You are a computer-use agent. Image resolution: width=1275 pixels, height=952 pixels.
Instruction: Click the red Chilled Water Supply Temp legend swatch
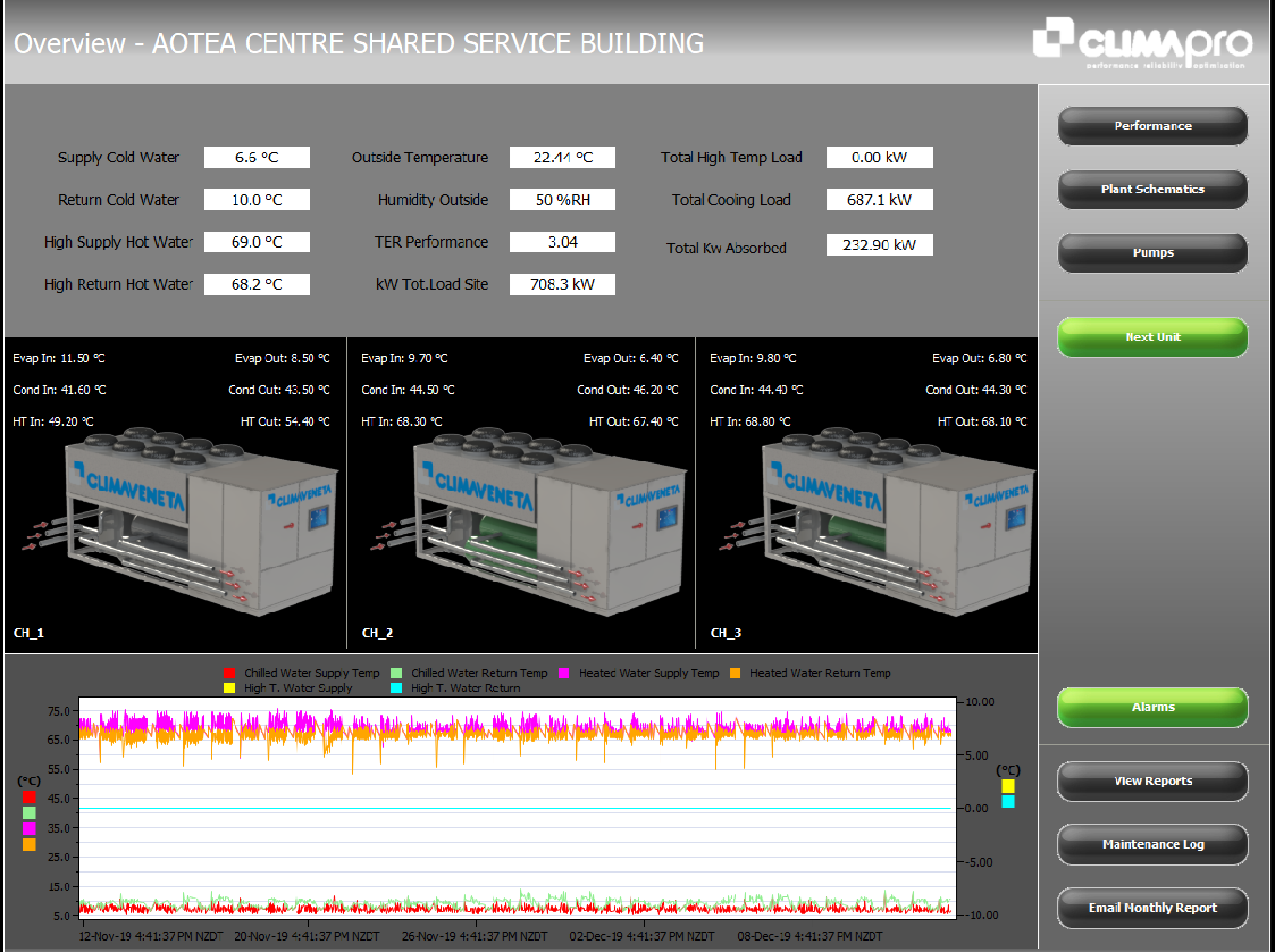point(229,672)
